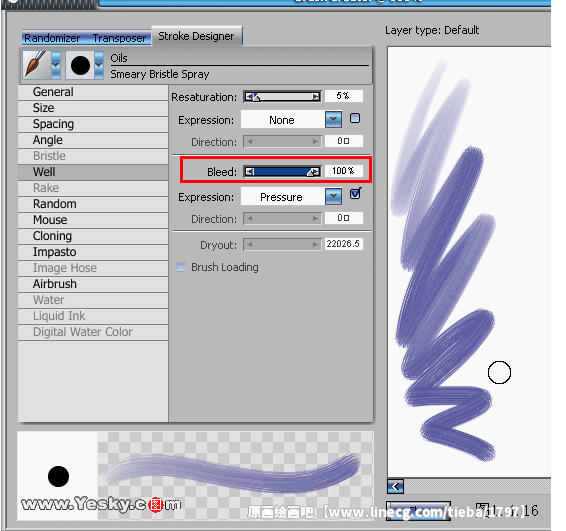Image resolution: width=566 pixels, height=531 pixels.
Task: Enable the Brush Loading checkbox
Action: (181, 267)
